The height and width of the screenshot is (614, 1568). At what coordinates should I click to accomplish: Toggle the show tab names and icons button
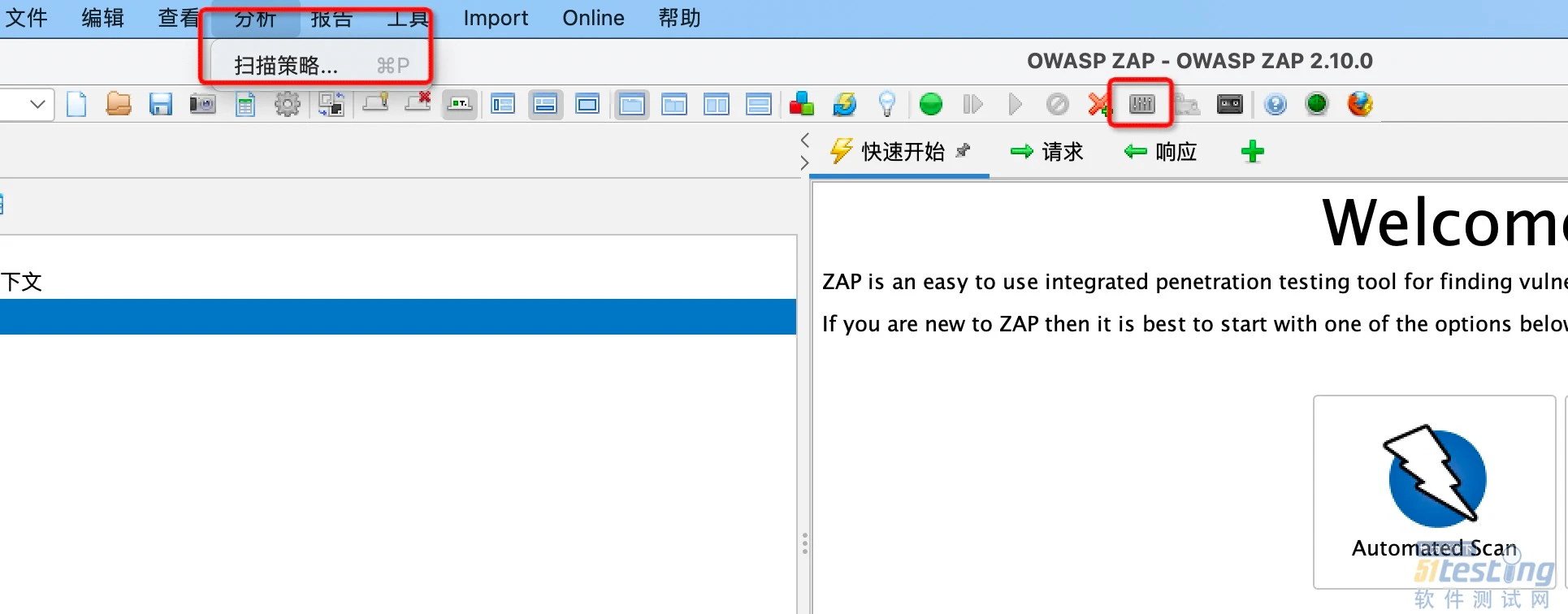(460, 105)
